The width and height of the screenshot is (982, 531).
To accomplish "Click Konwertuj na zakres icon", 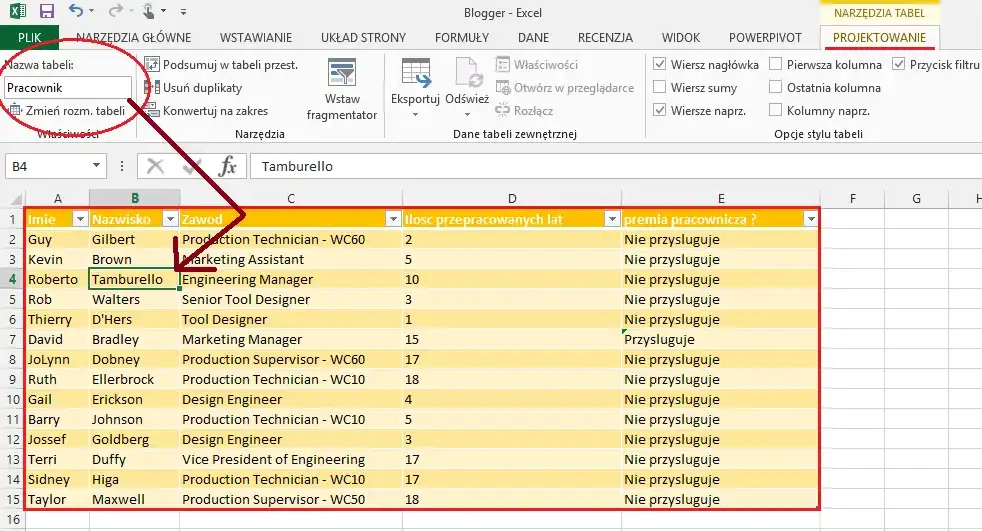I will click(x=152, y=110).
